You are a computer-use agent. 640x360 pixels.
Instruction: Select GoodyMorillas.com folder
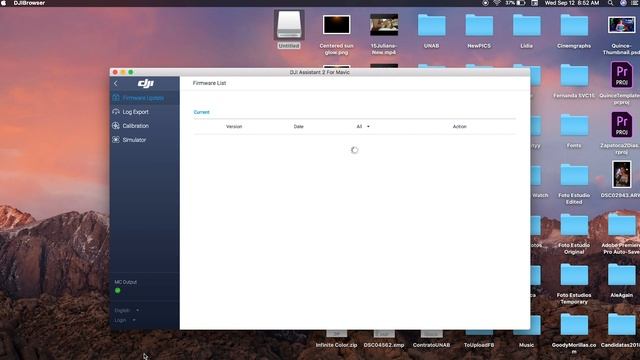[x=574, y=325]
